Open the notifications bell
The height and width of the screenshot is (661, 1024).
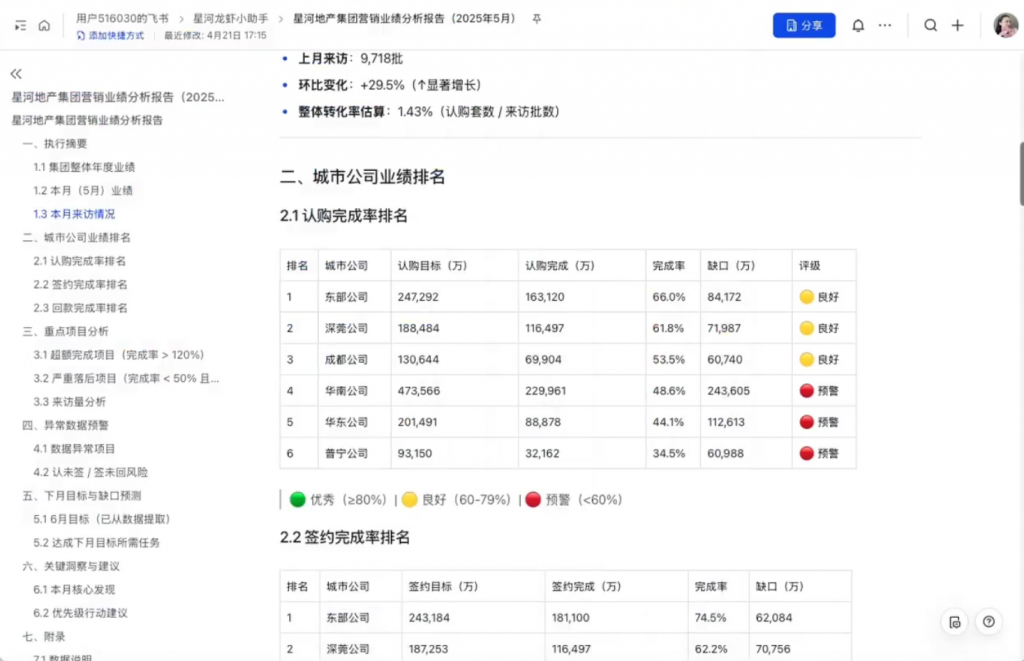pos(858,25)
